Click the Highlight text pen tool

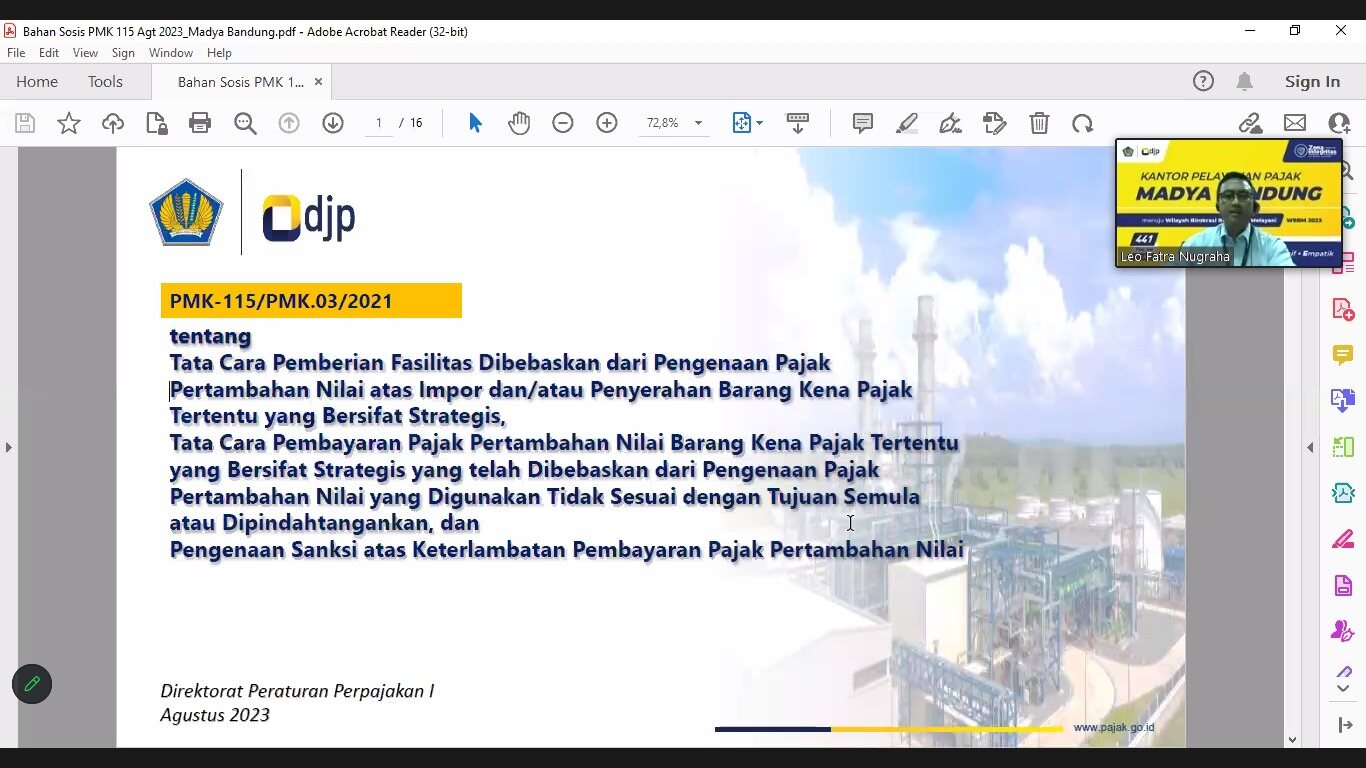[906, 123]
